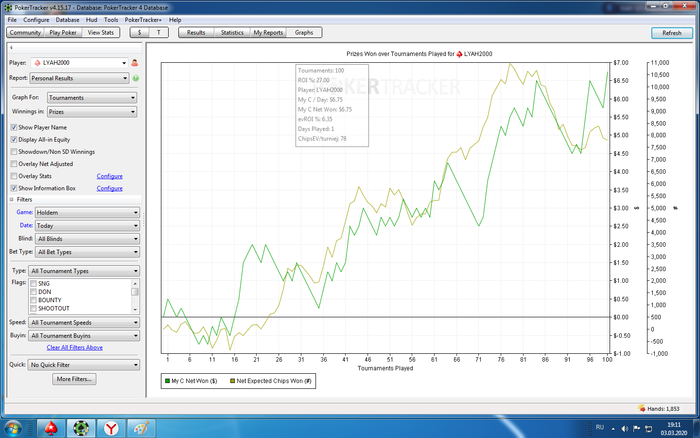Screen dimensions: 700x438
Task: Open PokerStars from the Windows taskbar
Action: [x=53, y=426]
